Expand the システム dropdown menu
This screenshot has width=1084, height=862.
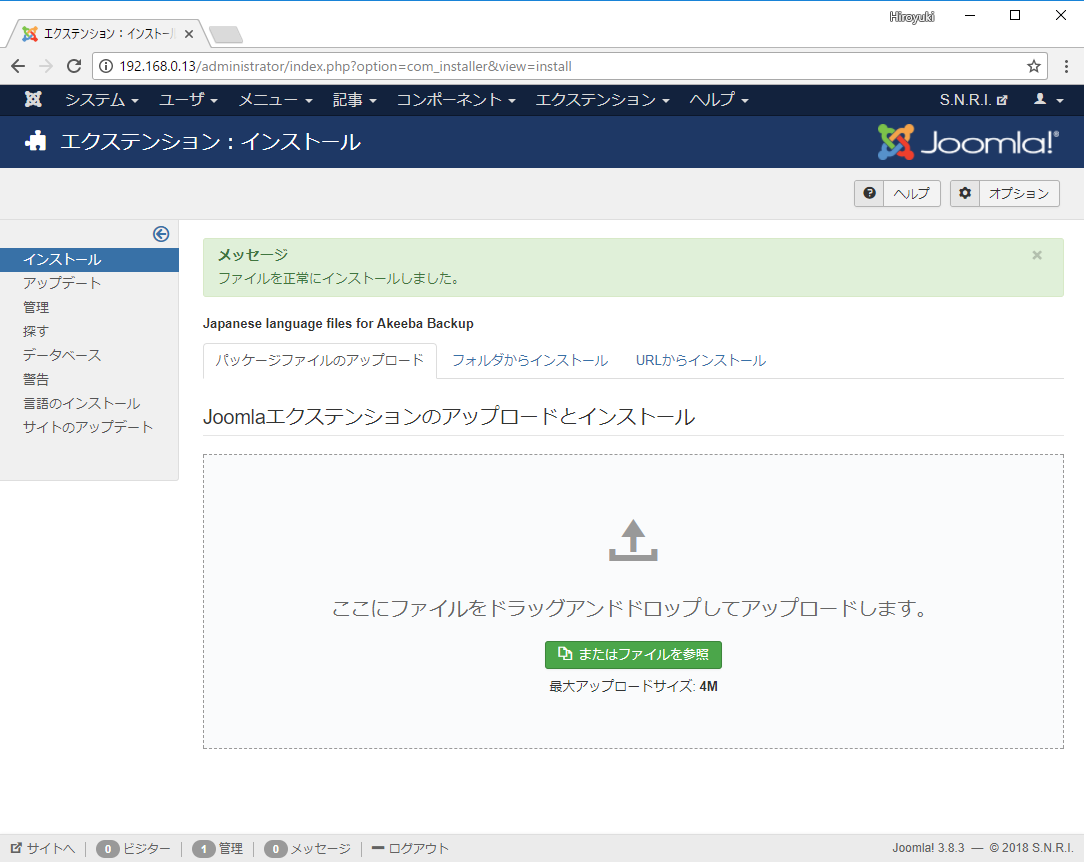click(x=102, y=100)
